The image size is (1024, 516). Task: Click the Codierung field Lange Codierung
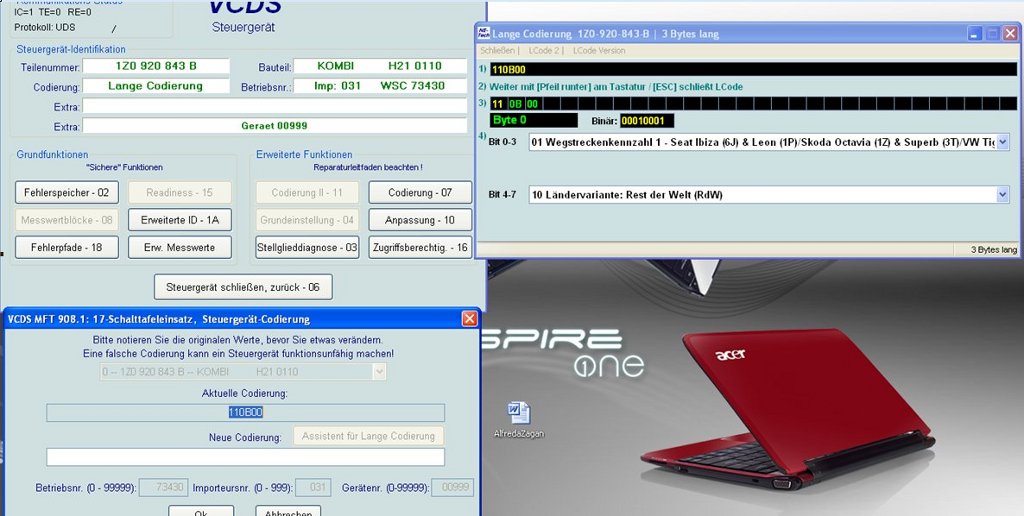(156, 86)
